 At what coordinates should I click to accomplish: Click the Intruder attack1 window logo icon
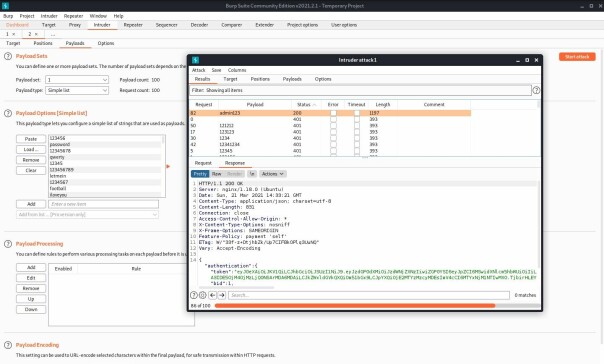(195, 60)
